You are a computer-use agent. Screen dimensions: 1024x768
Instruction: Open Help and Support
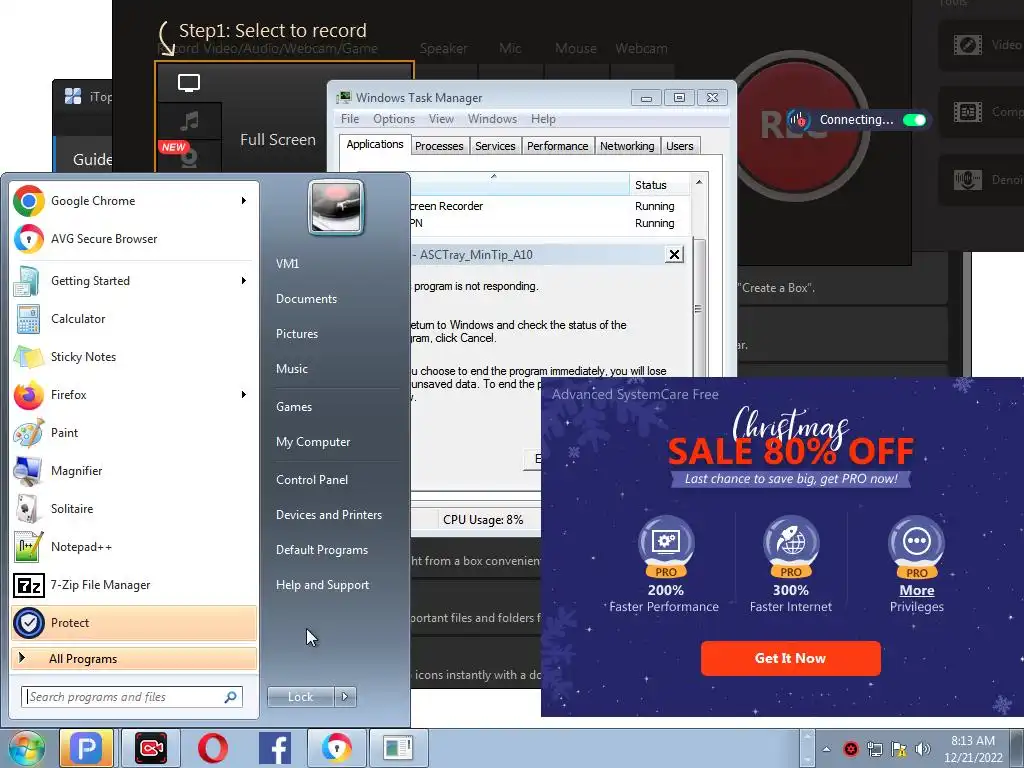pyautogui.click(x=322, y=585)
